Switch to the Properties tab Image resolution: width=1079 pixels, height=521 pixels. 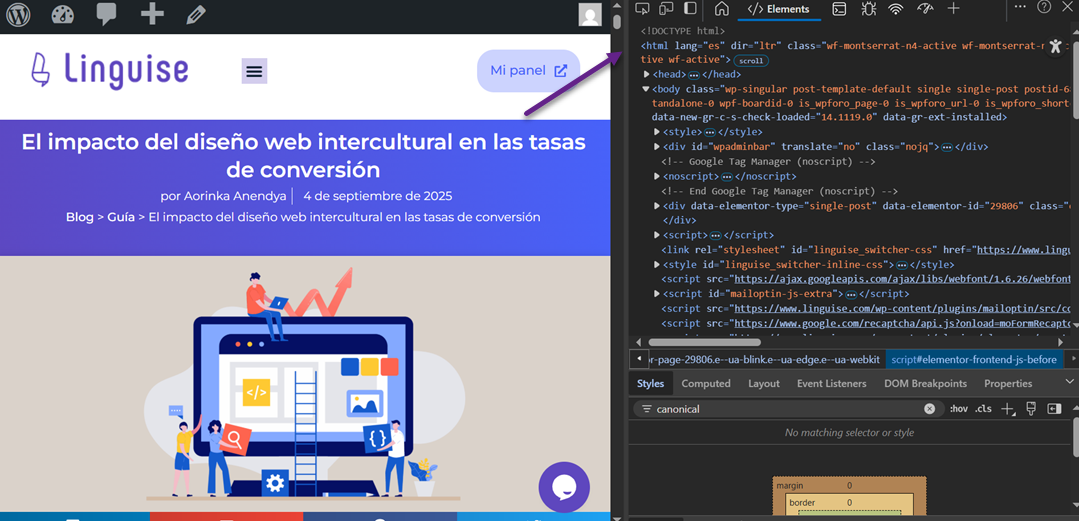1007,383
